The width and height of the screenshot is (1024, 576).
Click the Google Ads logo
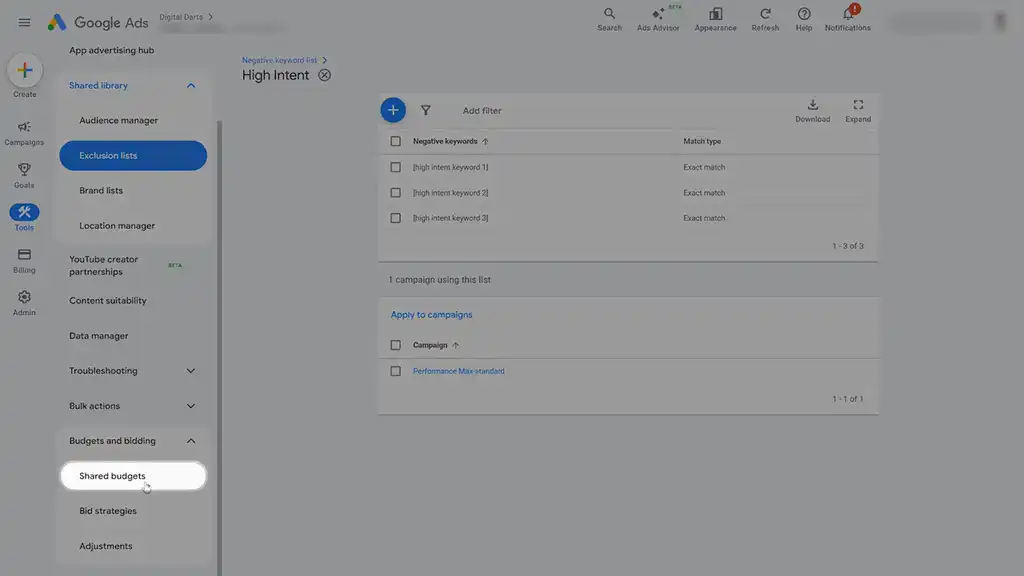tap(98, 22)
